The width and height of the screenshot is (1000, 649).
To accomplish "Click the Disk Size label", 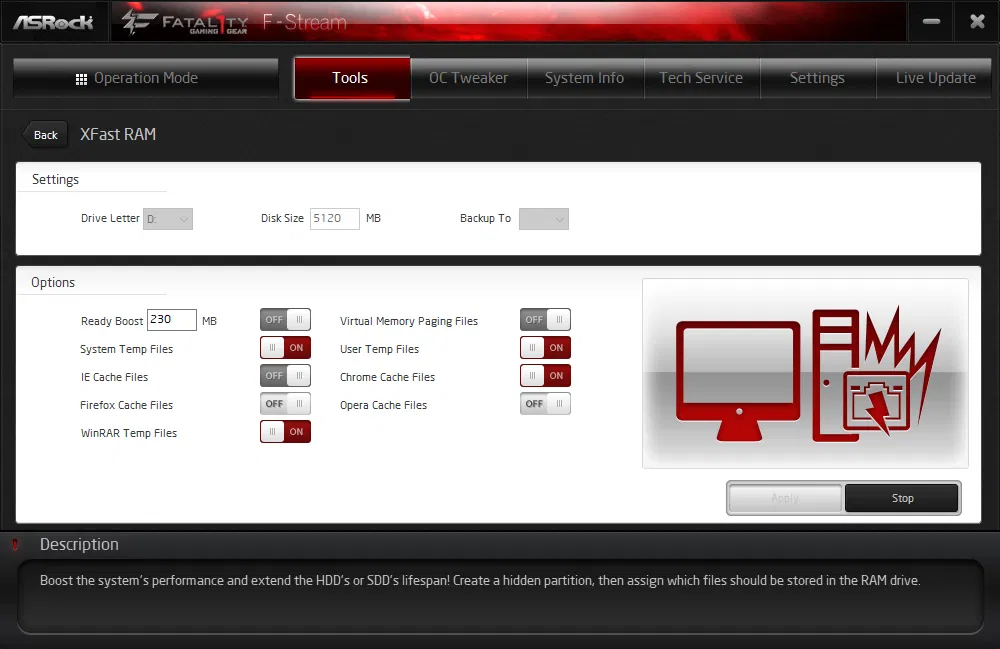I will [282, 218].
